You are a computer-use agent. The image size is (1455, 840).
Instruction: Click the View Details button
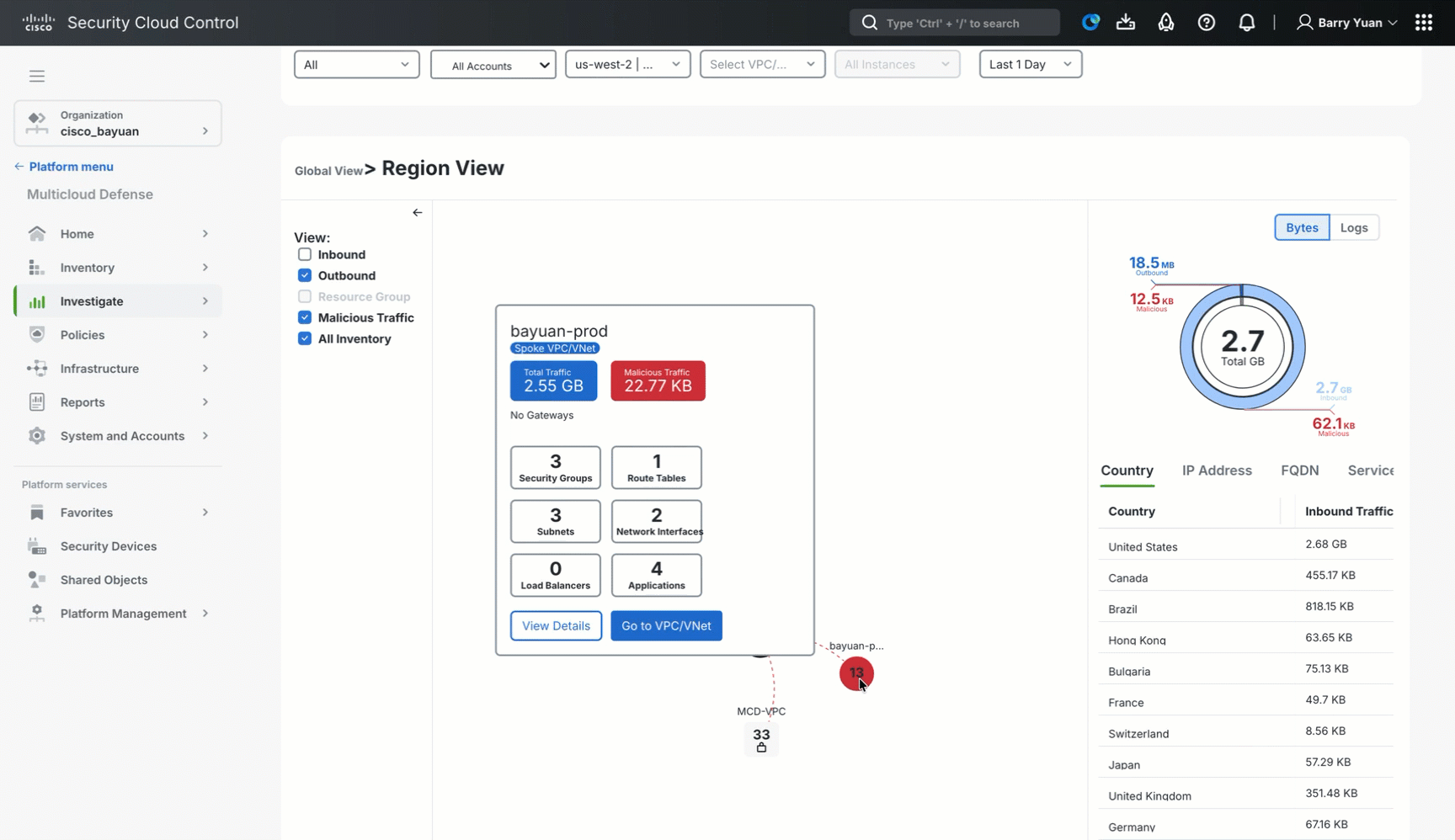point(556,625)
